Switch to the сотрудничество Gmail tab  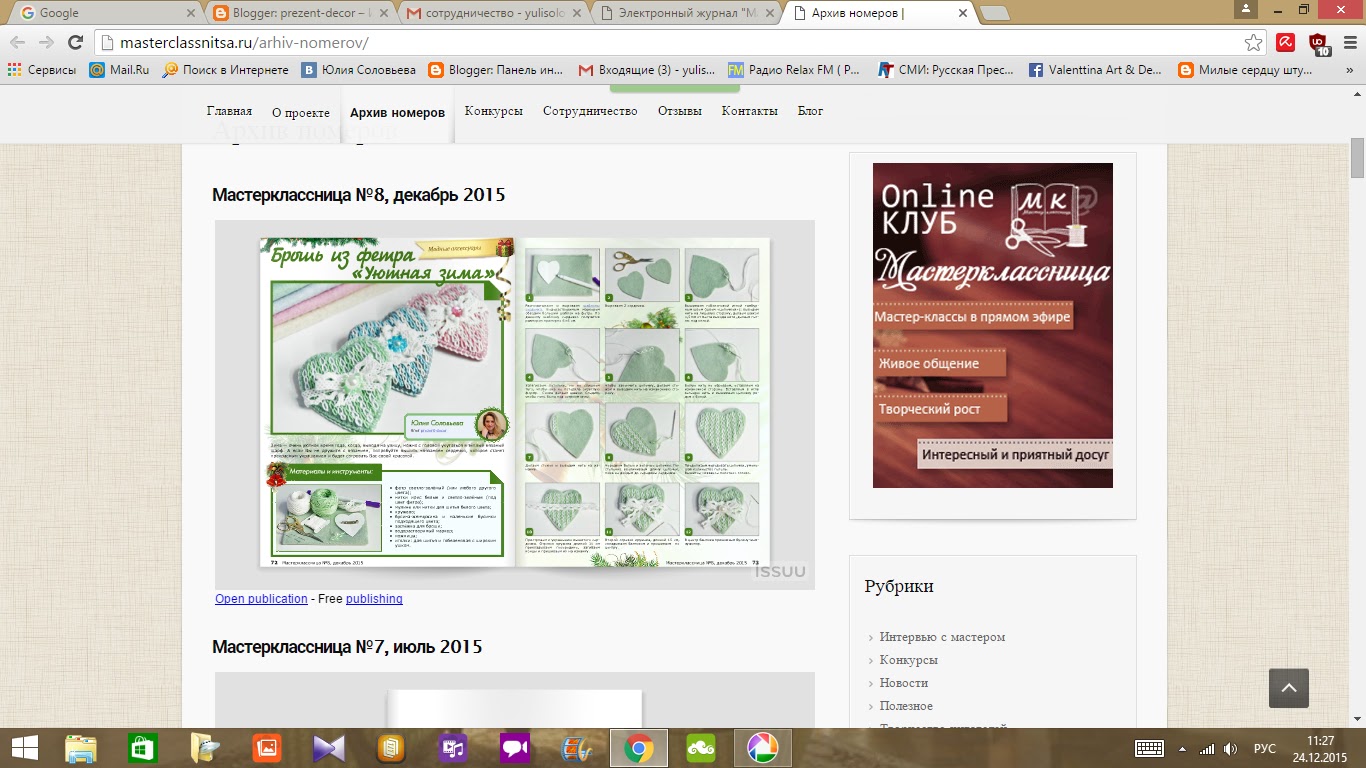(493, 13)
